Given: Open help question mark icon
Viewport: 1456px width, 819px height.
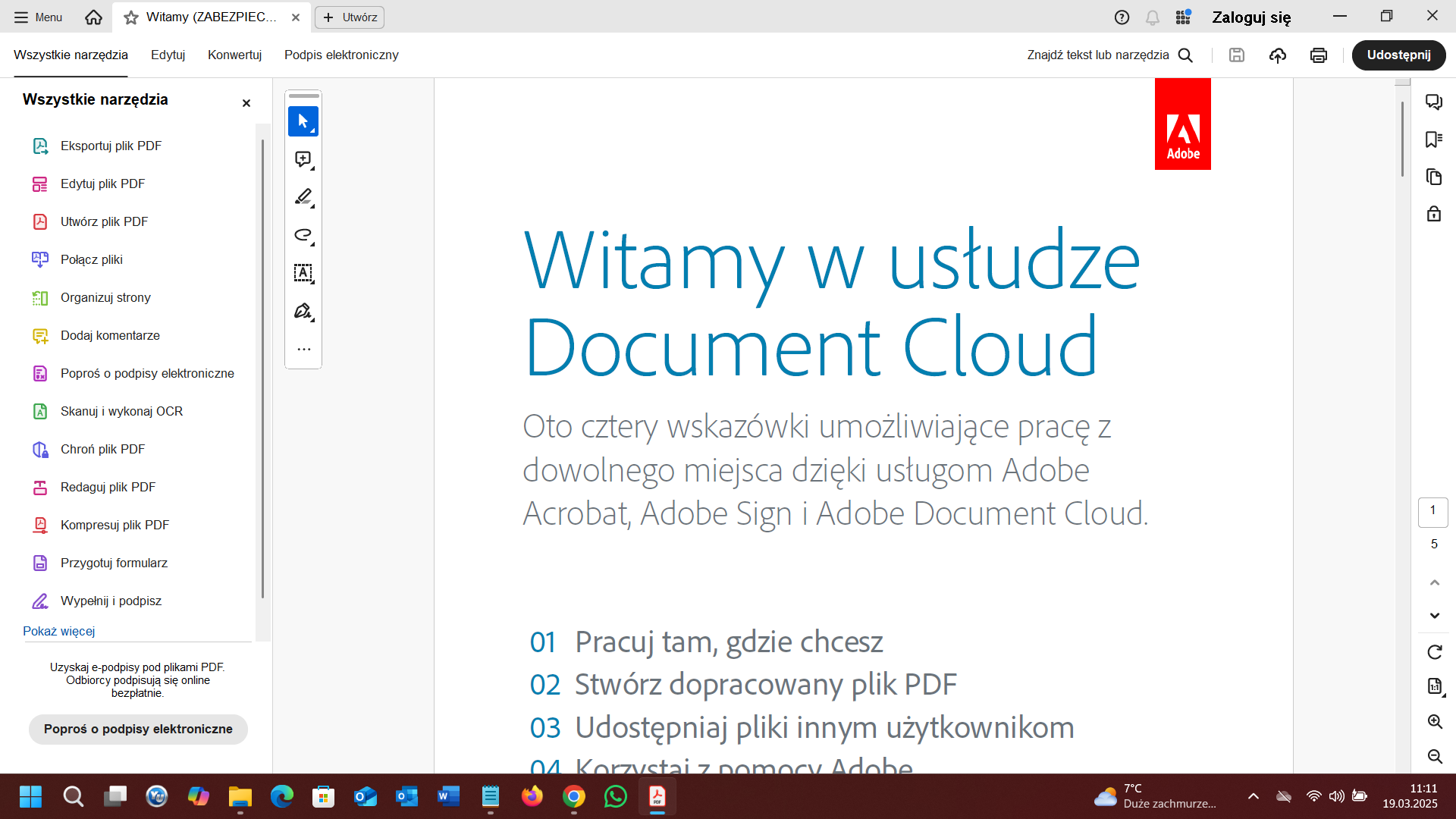Looking at the screenshot, I should pos(1122,17).
